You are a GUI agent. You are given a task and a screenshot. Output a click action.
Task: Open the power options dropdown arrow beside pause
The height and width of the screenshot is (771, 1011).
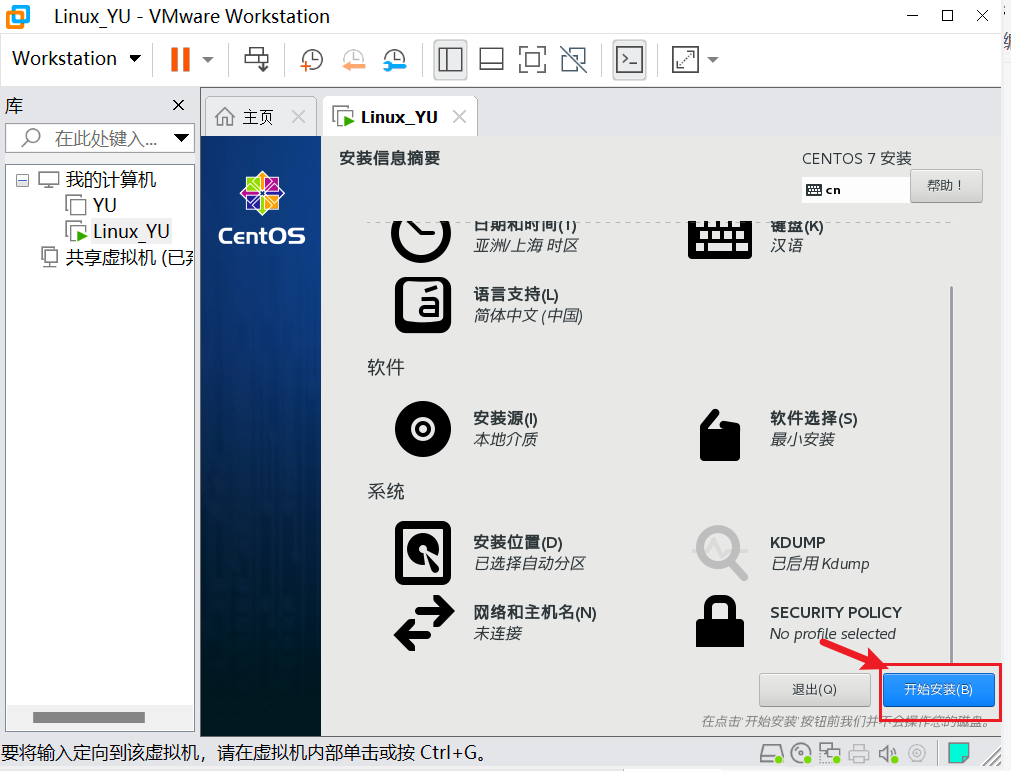[x=208, y=60]
